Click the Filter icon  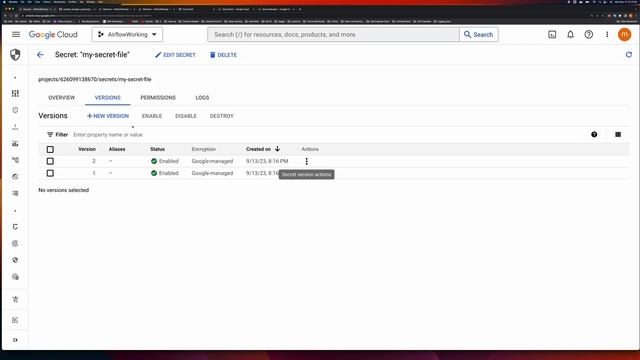(50, 135)
